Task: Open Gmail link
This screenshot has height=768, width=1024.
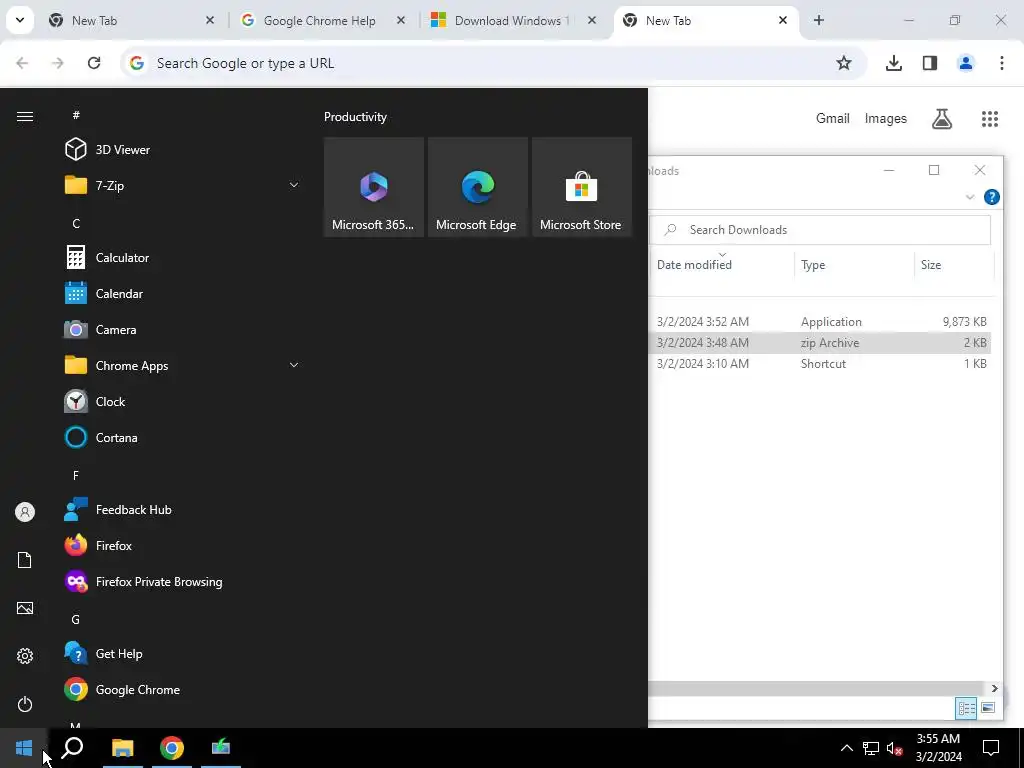Action: click(x=833, y=118)
